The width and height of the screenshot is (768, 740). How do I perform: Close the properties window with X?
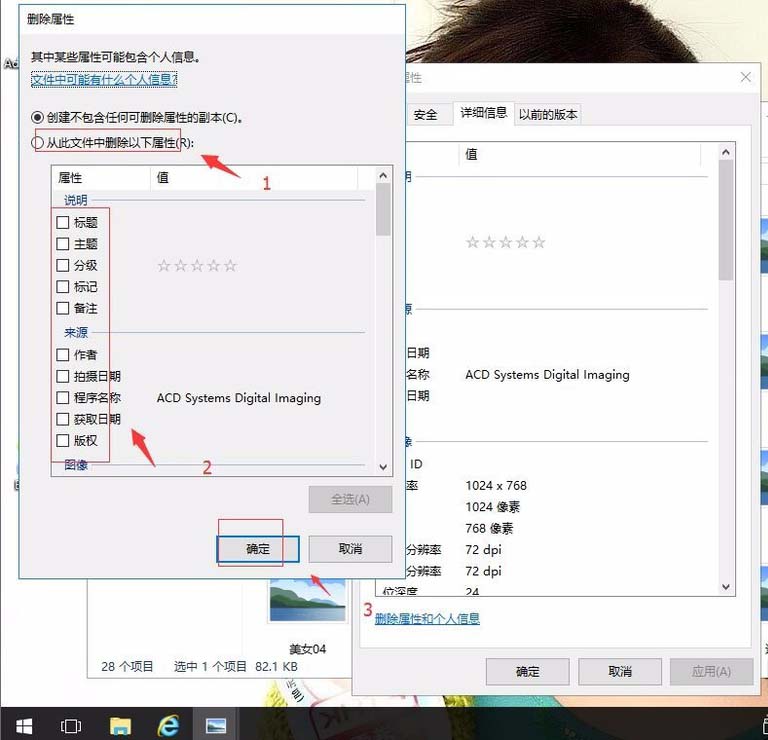[x=745, y=77]
